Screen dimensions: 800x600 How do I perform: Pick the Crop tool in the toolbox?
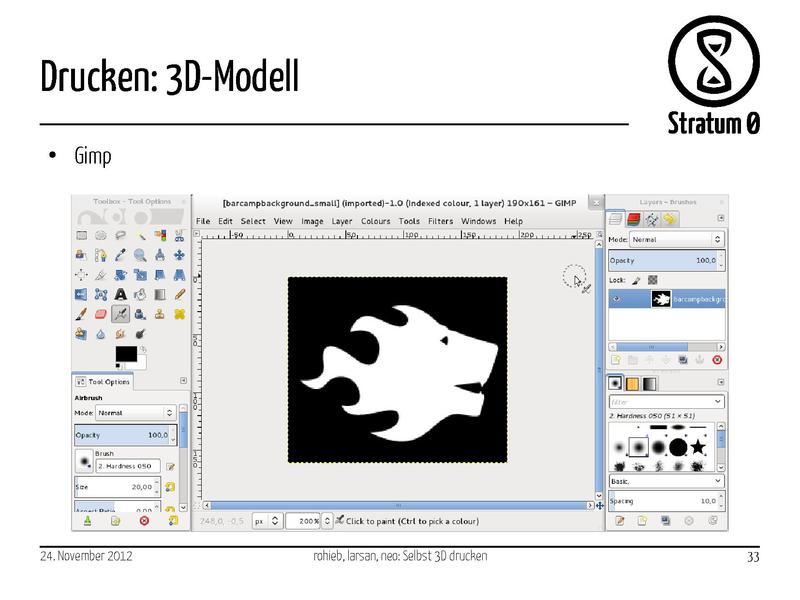coord(99,274)
